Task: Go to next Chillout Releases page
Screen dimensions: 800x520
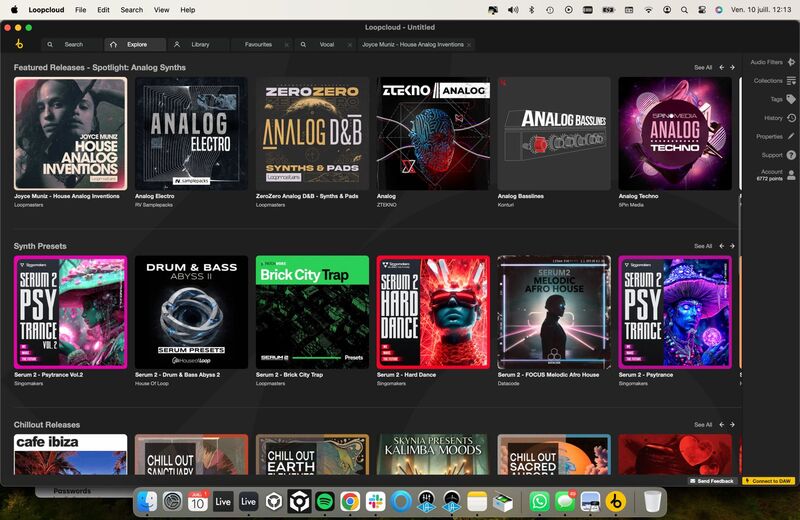Action: [x=732, y=425]
